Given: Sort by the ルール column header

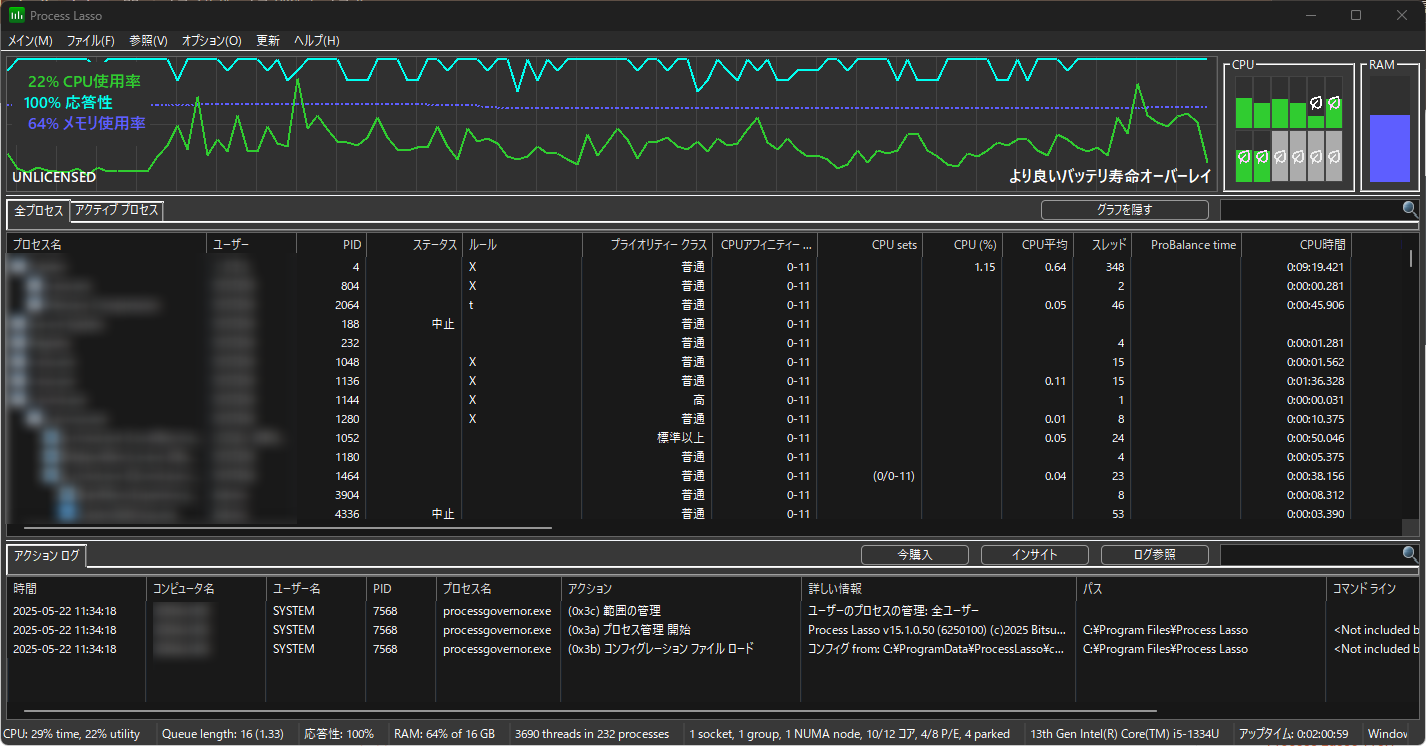Looking at the screenshot, I should tap(522, 244).
